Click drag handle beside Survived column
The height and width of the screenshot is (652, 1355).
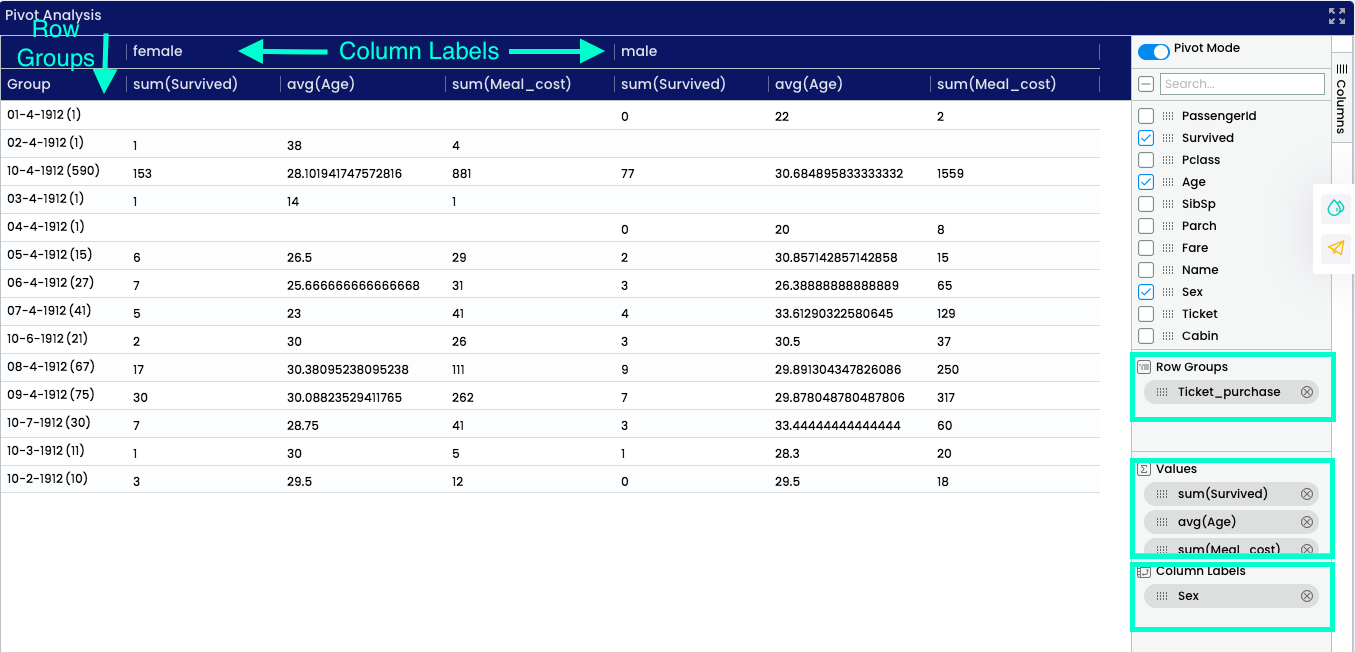(1169, 138)
